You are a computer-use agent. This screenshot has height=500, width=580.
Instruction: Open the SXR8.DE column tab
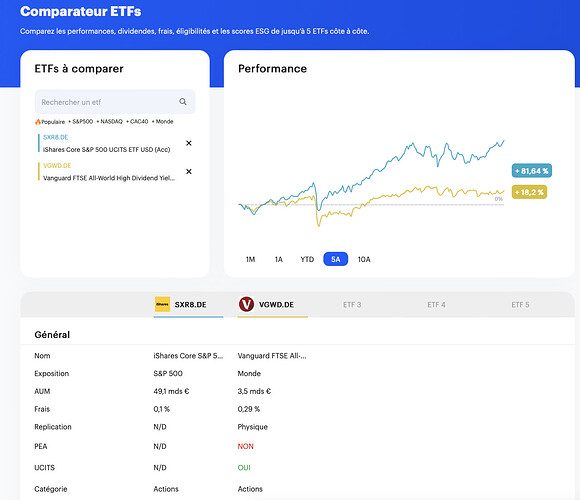click(x=189, y=305)
